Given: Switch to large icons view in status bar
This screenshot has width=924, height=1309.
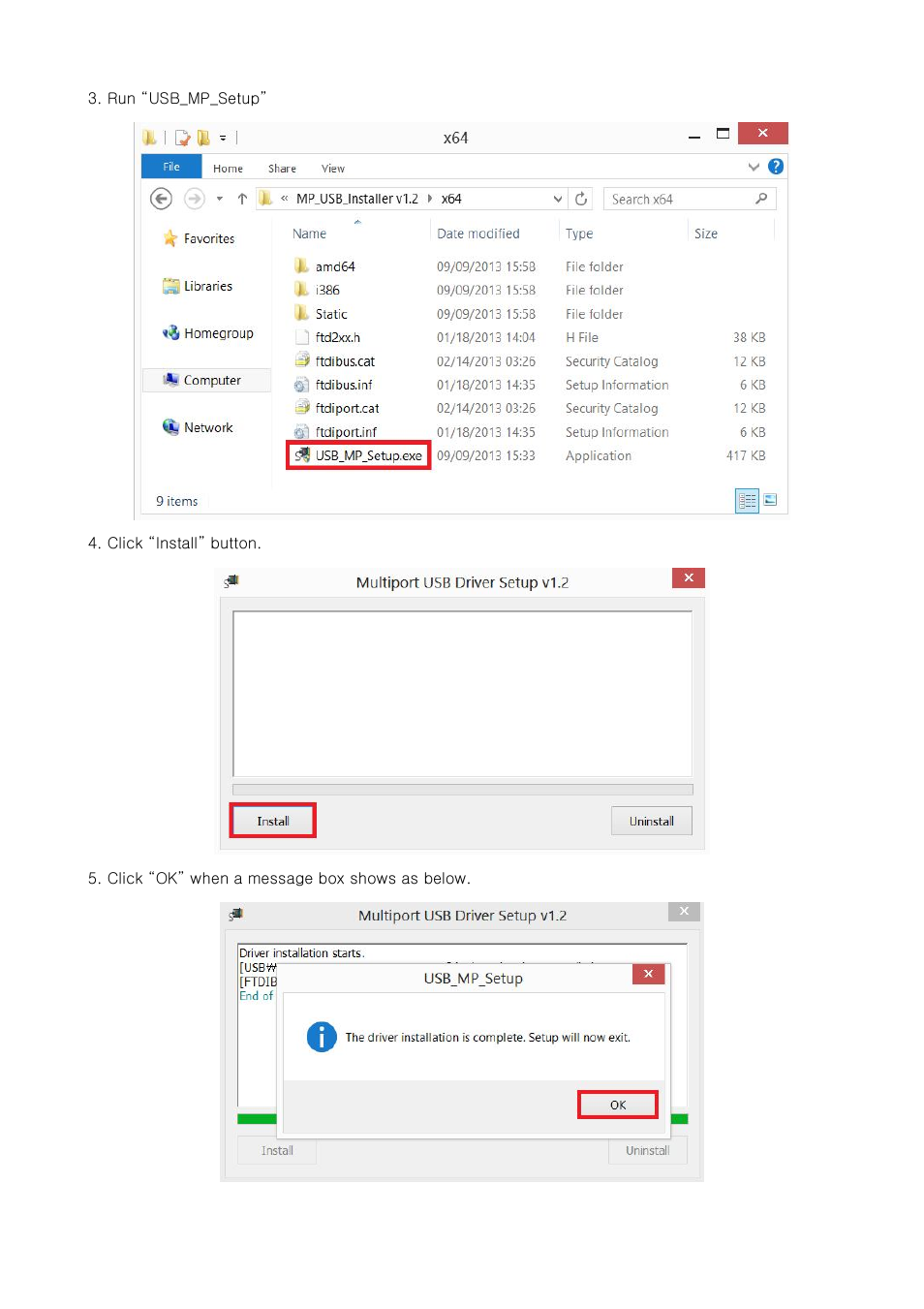Looking at the screenshot, I should coord(770,500).
